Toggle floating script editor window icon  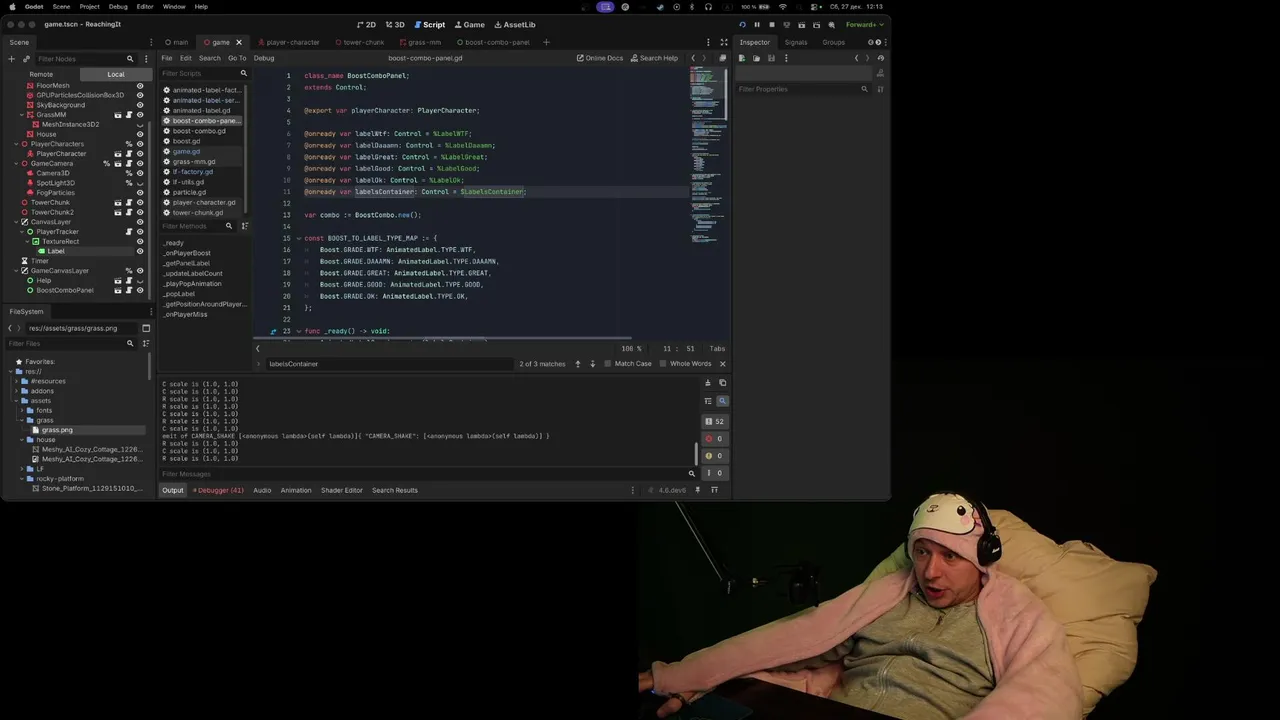coord(723,58)
